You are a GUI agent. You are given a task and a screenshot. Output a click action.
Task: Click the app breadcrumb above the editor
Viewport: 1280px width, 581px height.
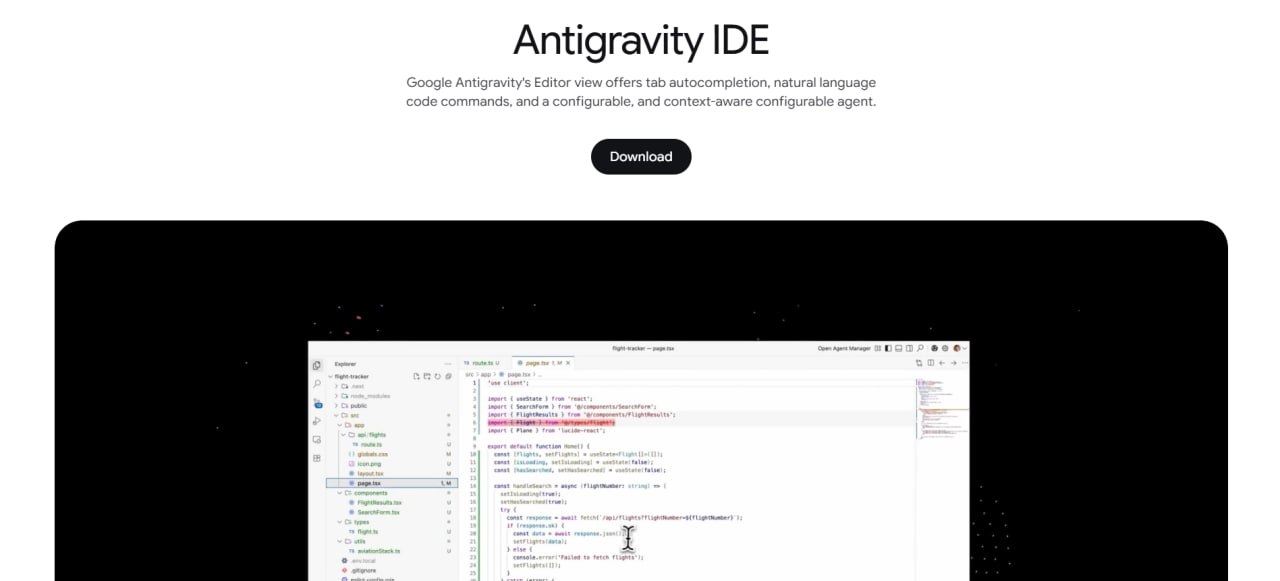coord(486,375)
